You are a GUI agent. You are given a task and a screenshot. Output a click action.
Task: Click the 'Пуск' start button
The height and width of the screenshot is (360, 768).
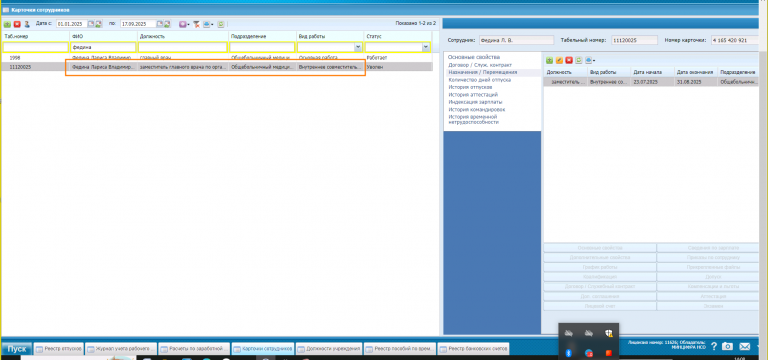point(17,349)
